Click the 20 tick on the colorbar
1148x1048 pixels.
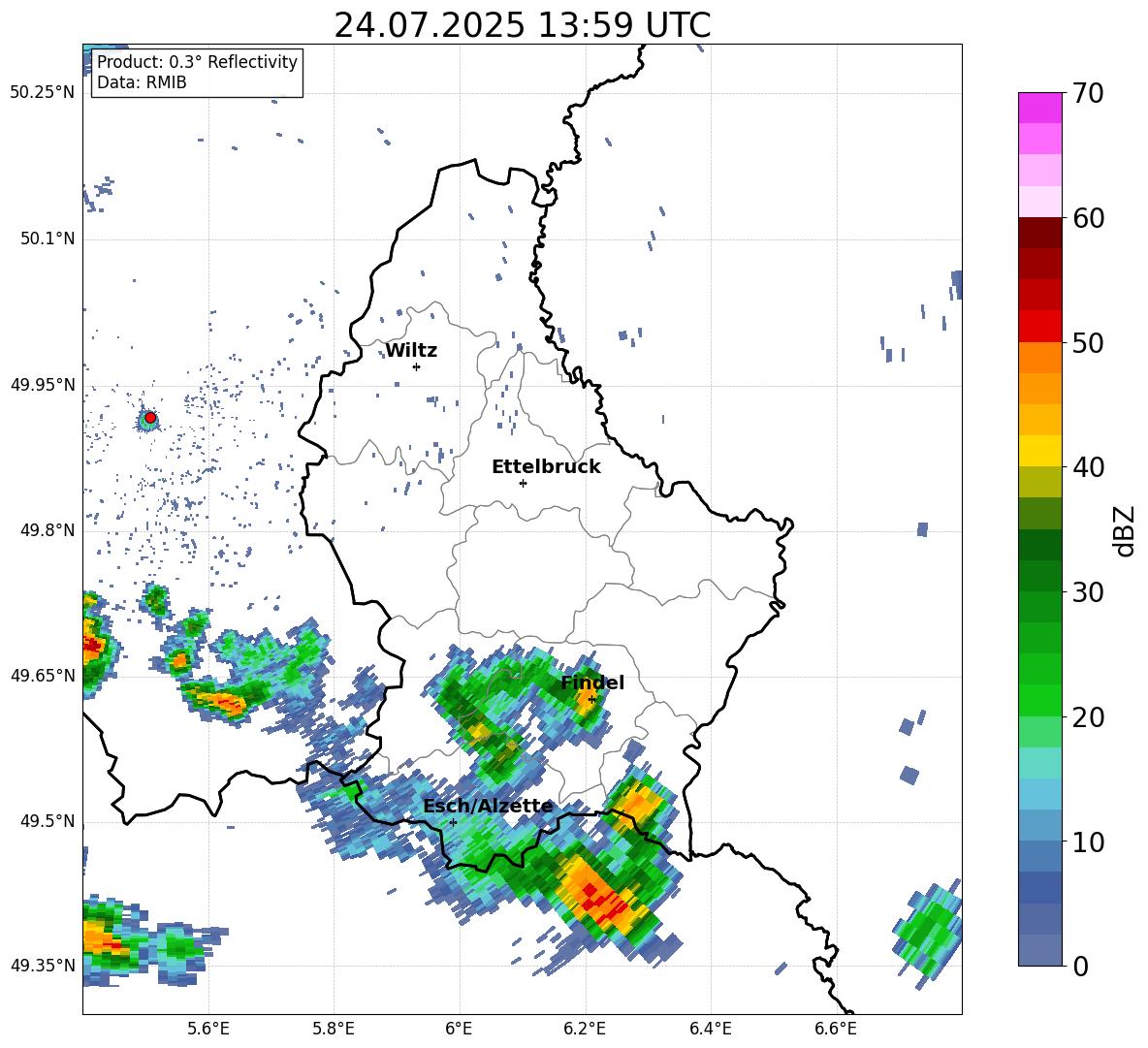click(1087, 717)
